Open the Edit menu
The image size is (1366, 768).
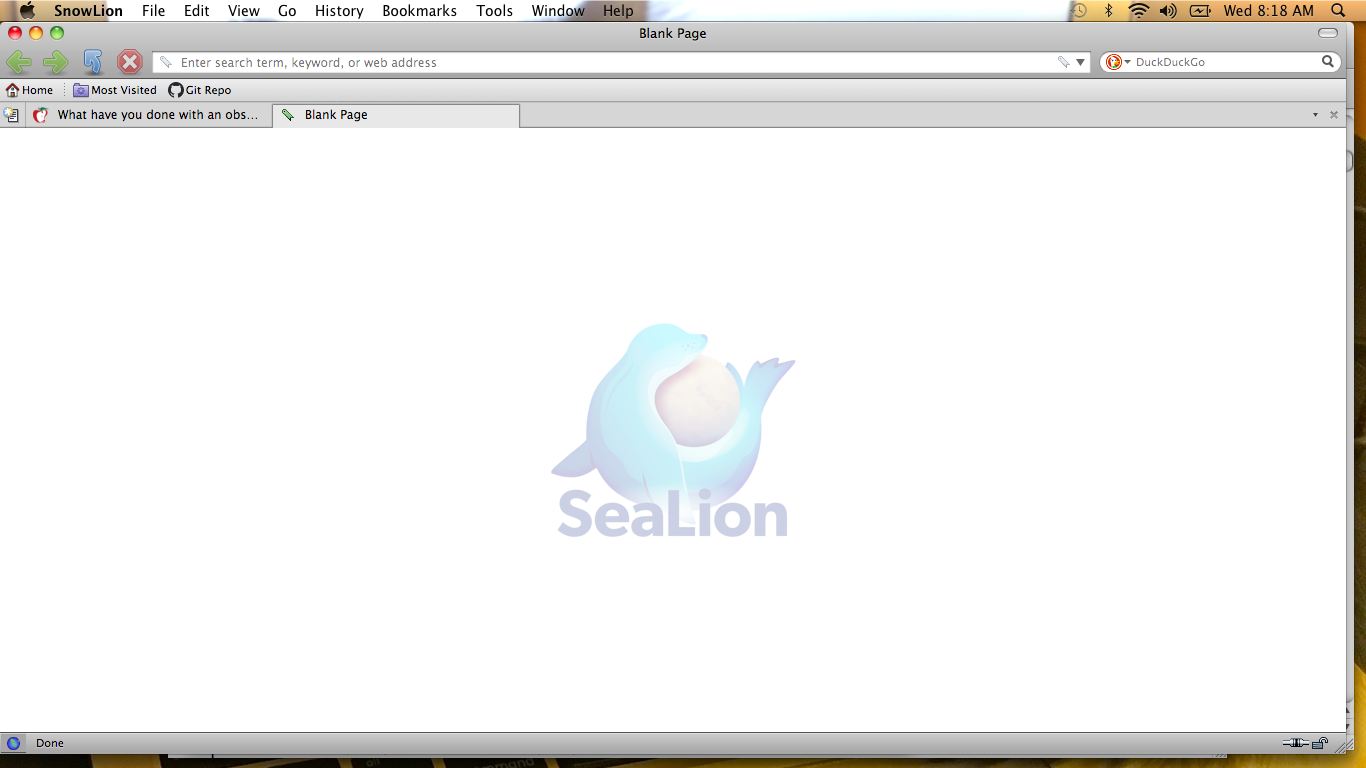coord(196,11)
